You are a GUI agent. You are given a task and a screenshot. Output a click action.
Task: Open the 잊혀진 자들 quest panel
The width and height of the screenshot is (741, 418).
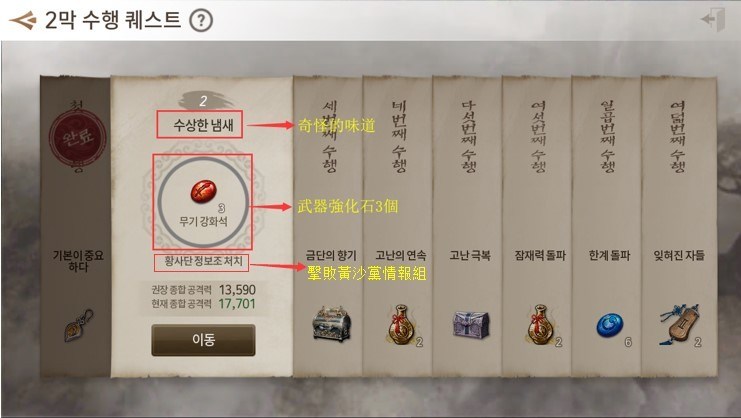[679, 226]
